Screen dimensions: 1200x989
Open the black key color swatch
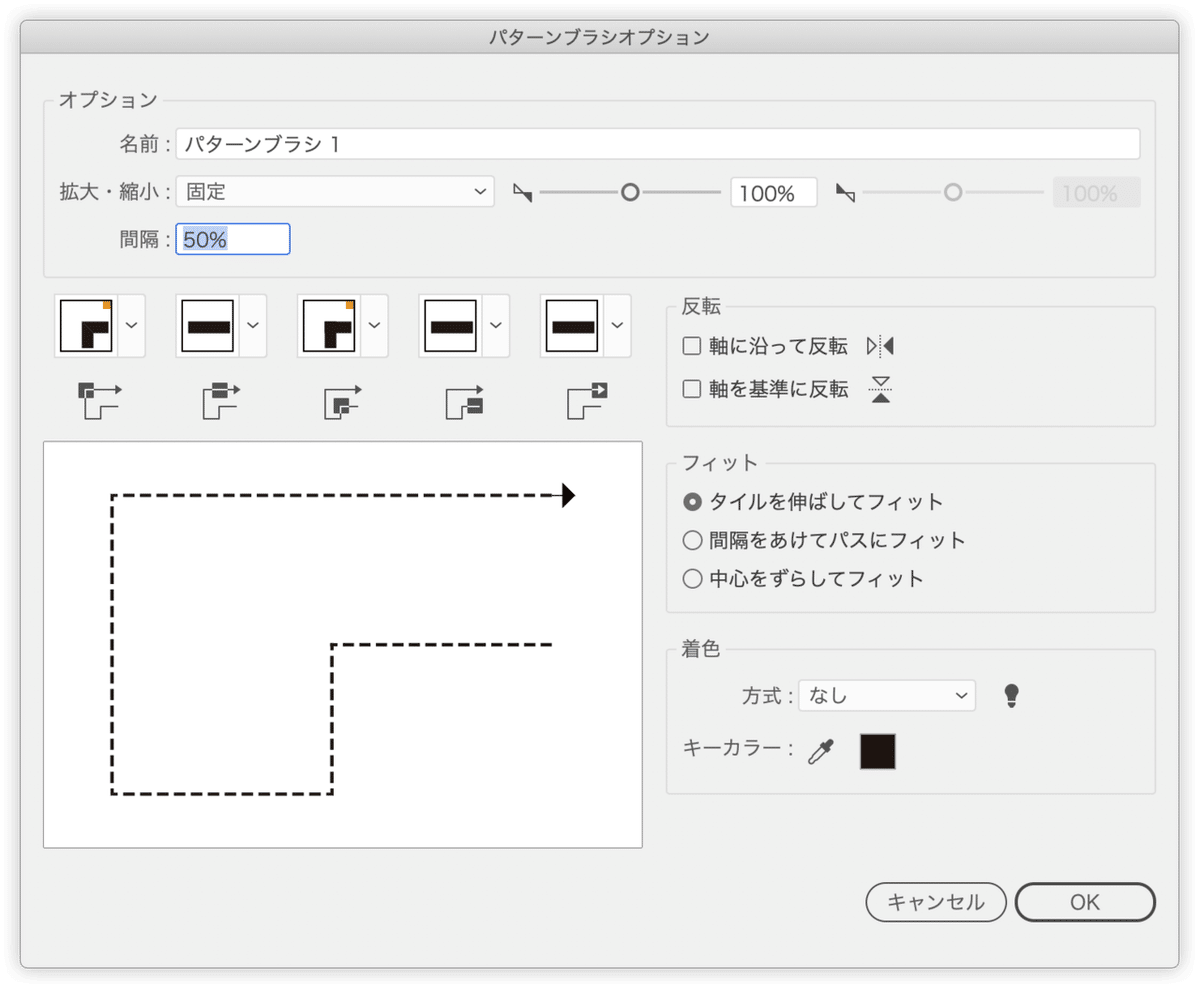tap(878, 752)
